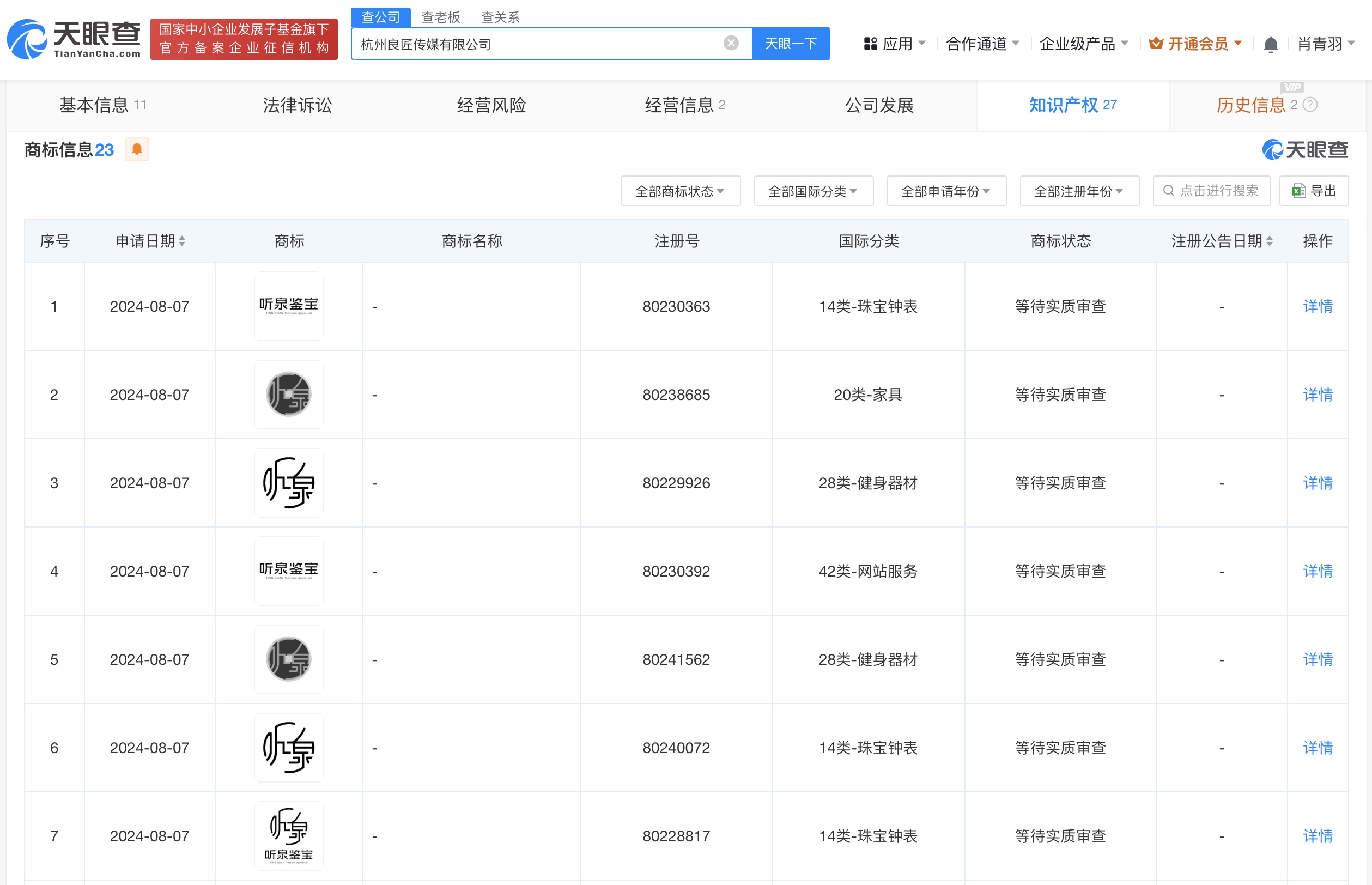Click 20类-家具 classification cell
The height and width of the screenshot is (885, 1372).
[868, 395]
